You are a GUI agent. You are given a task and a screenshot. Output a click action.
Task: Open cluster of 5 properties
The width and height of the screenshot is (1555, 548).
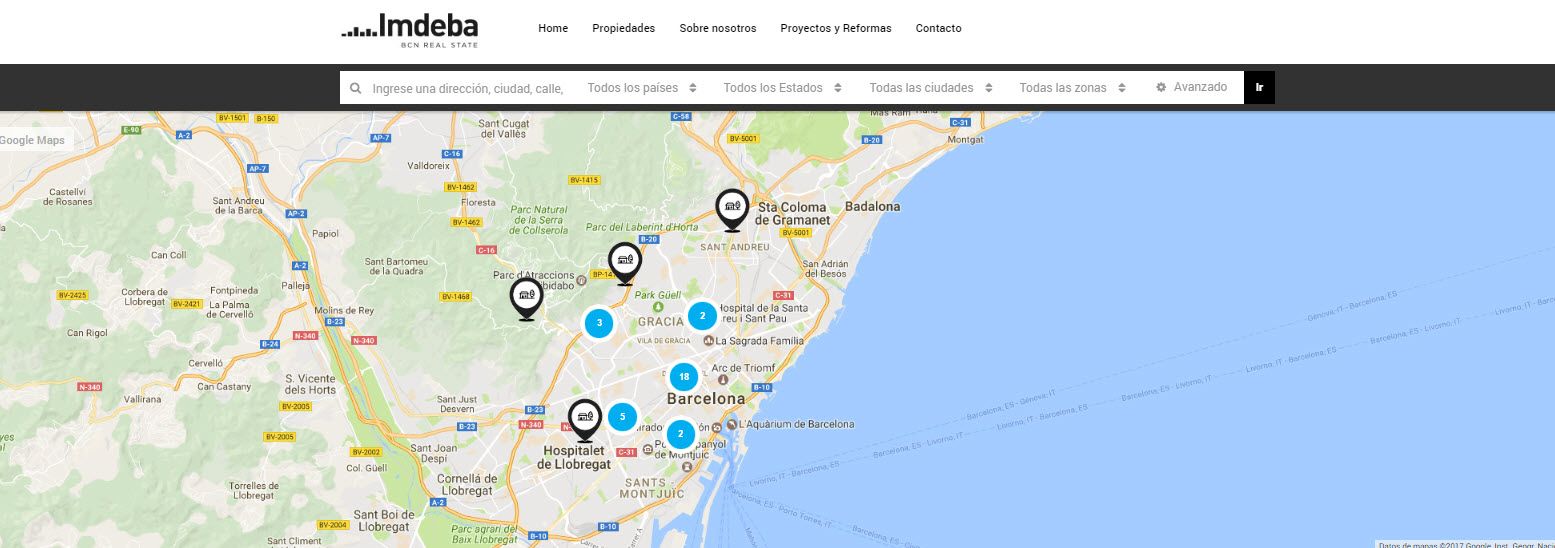[x=622, y=416]
